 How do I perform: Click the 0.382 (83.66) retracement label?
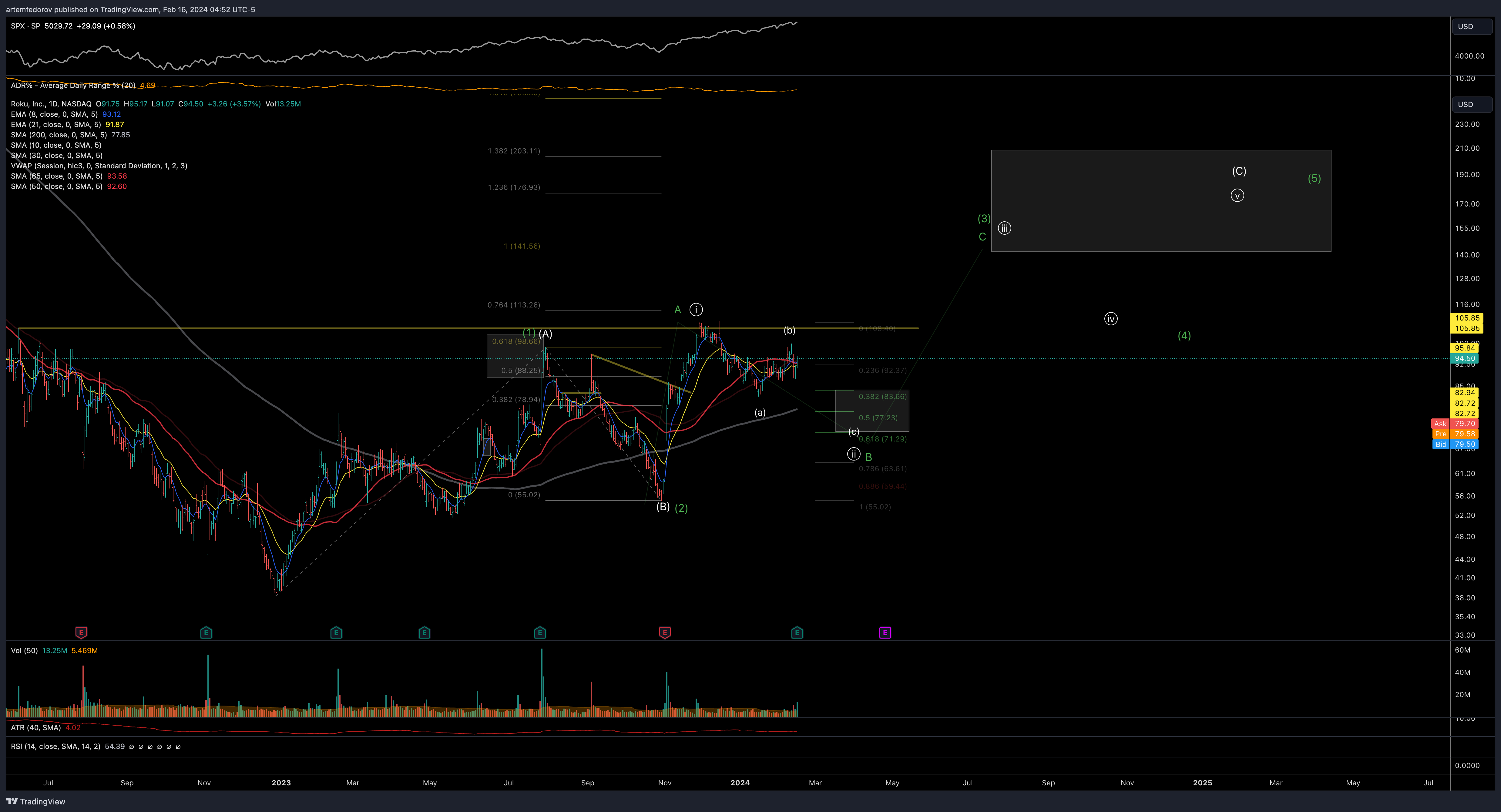883,397
